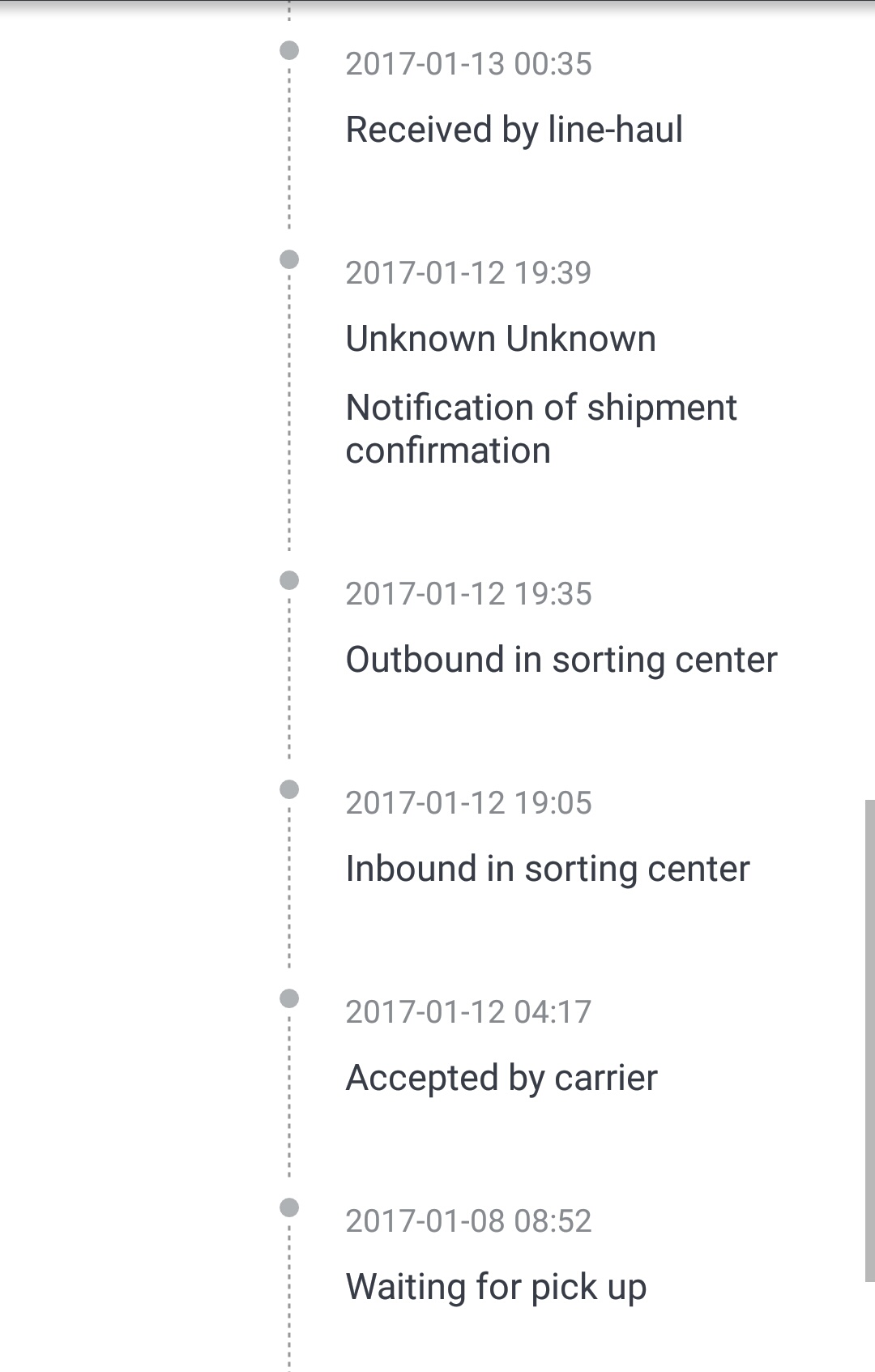Click the timeline dot beside 2017-01-08 08:52

click(x=289, y=1207)
